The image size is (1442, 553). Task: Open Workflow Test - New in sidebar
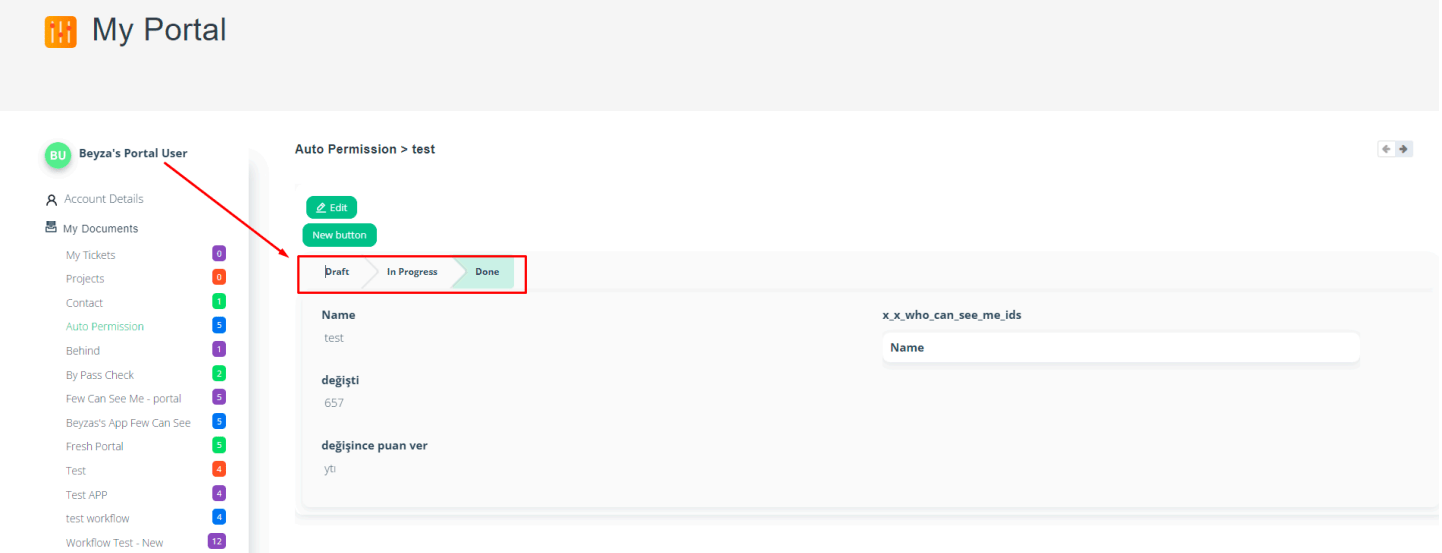pyautogui.click(x=115, y=543)
